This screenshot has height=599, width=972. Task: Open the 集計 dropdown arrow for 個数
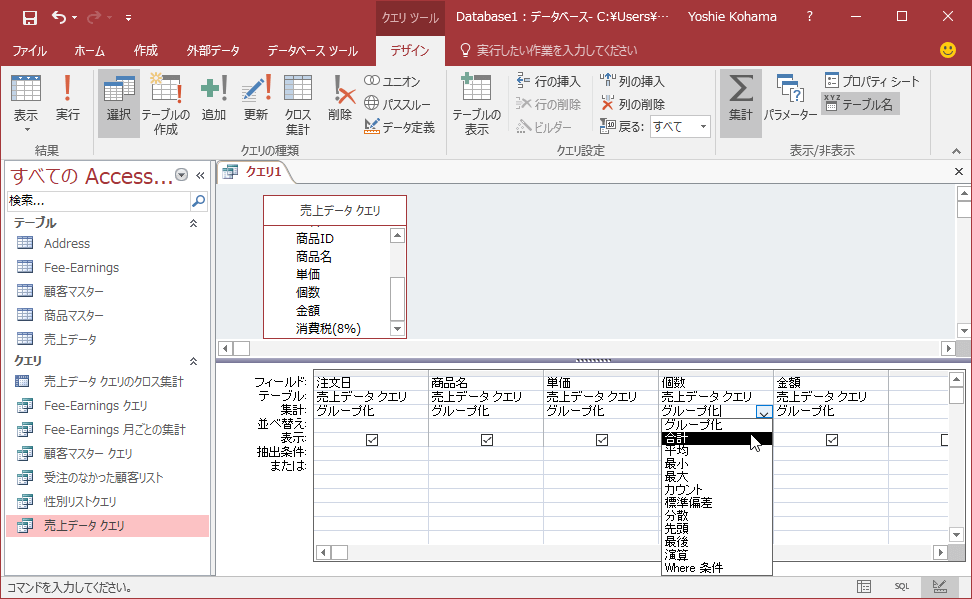coord(764,412)
